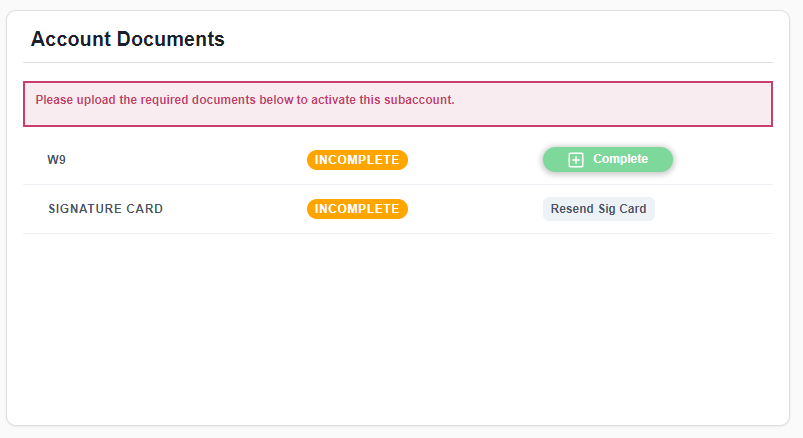Click the alert text starting "Please upload"
The width and height of the screenshot is (803, 438).
(x=245, y=100)
